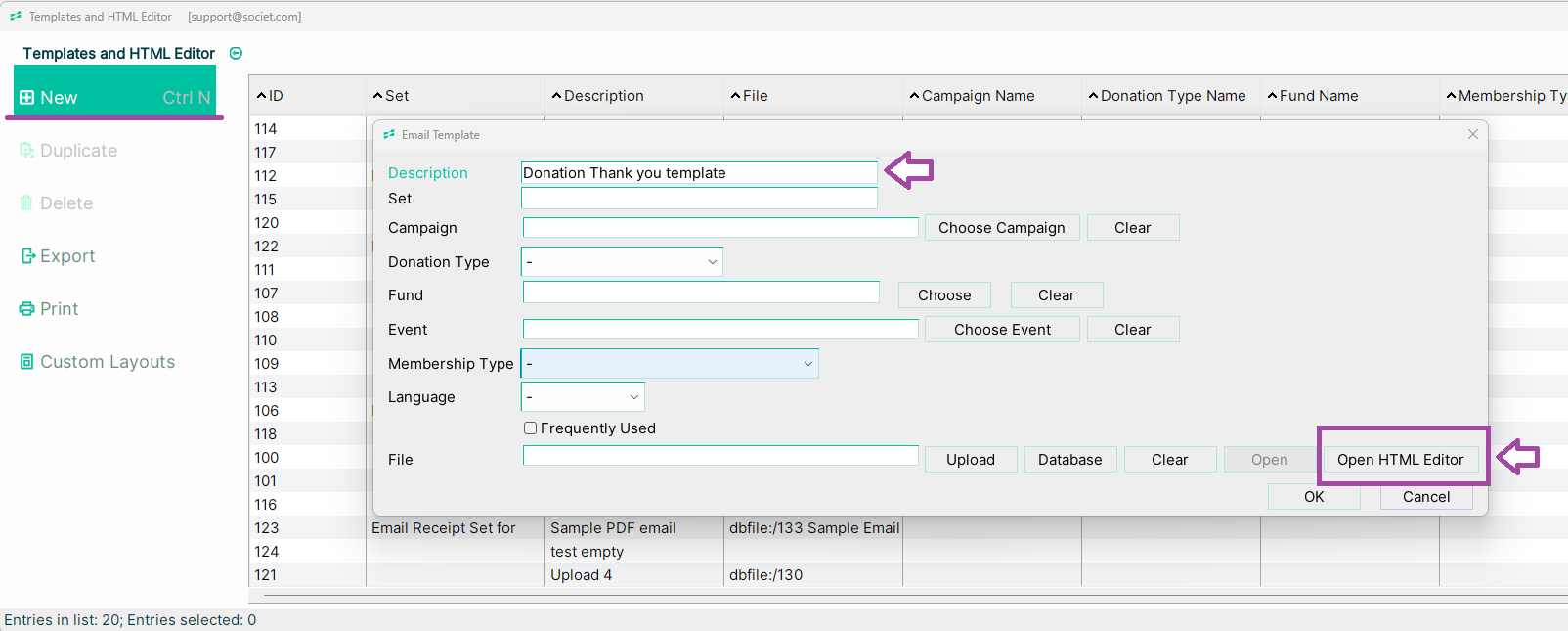Click the Custom Layouts icon
Viewport: 1568px width, 631px height.
click(27, 362)
